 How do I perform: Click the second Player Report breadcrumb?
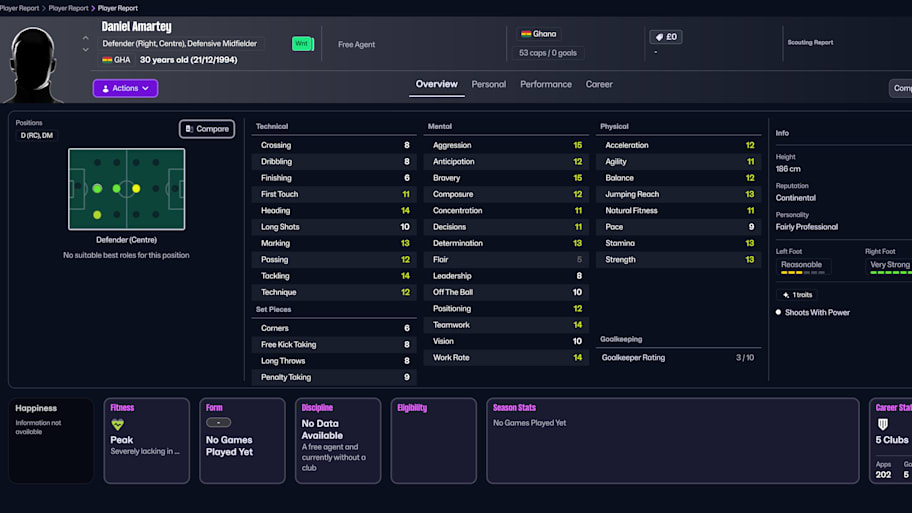pos(68,8)
